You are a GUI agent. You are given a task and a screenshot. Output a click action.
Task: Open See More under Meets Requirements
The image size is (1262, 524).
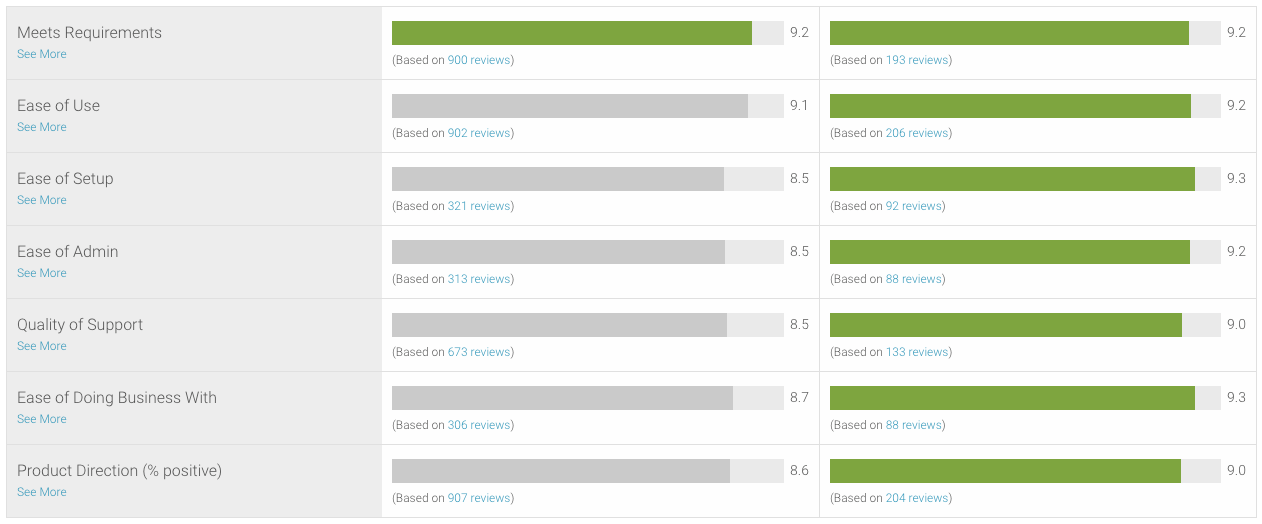click(42, 54)
